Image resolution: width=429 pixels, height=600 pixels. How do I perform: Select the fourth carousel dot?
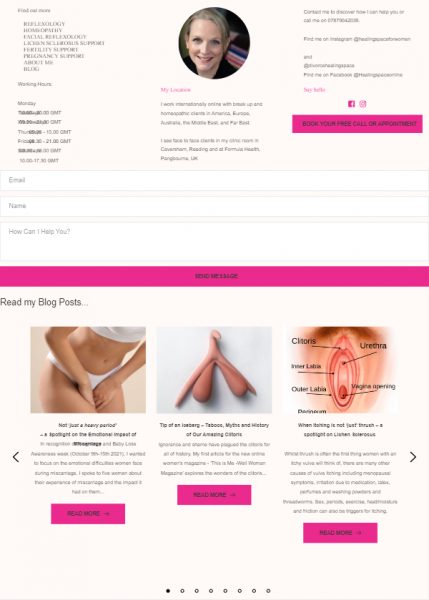211,591
